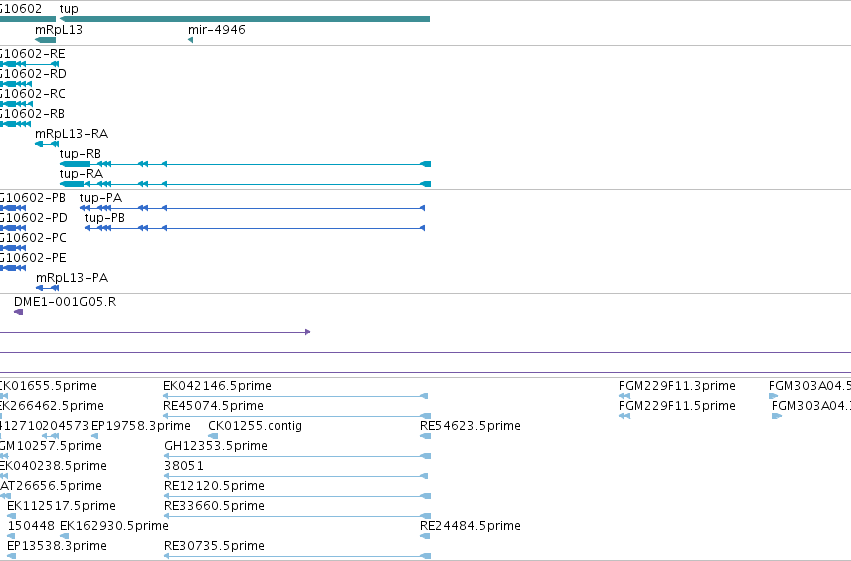Select EP13538.3prime EST label
Image resolution: width=851 pixels, height=561 pixels.
(57, 546)
